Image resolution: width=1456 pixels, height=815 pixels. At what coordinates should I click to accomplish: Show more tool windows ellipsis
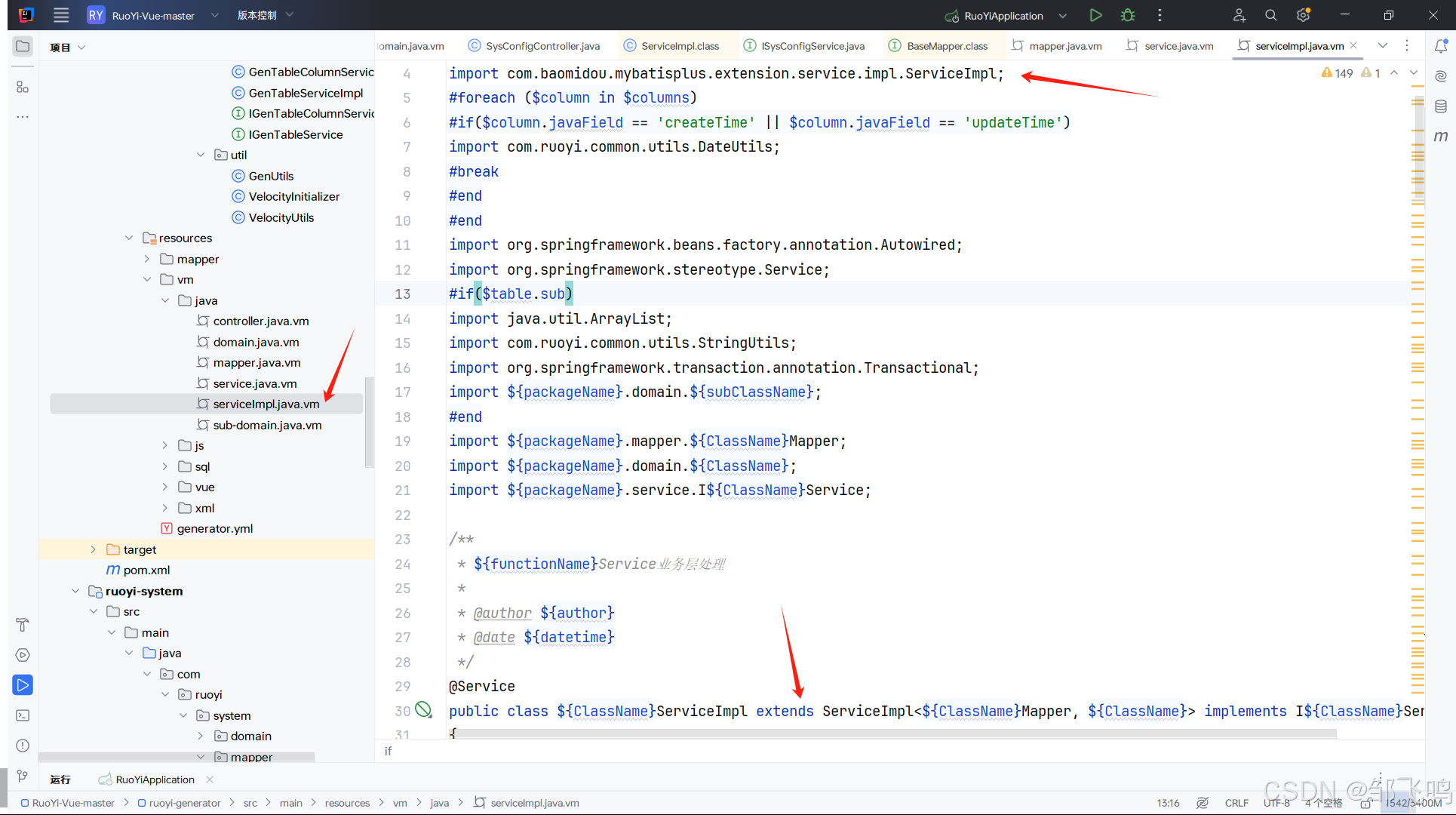[23, 117]
